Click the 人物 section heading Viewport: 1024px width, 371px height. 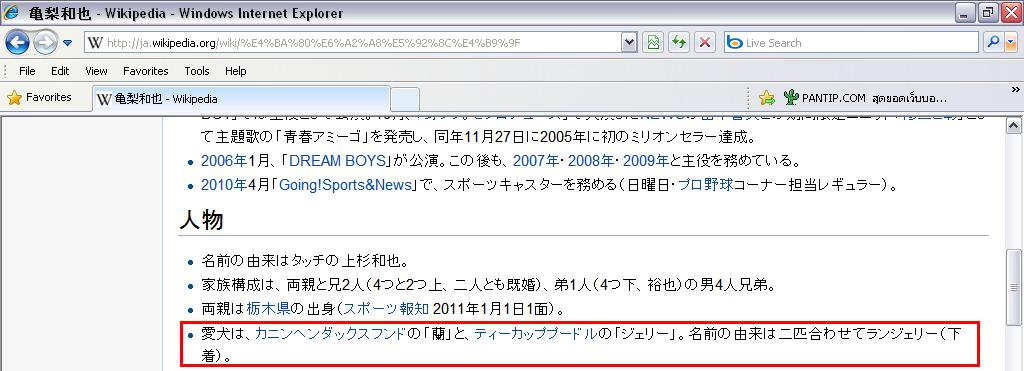click(201, 220)
